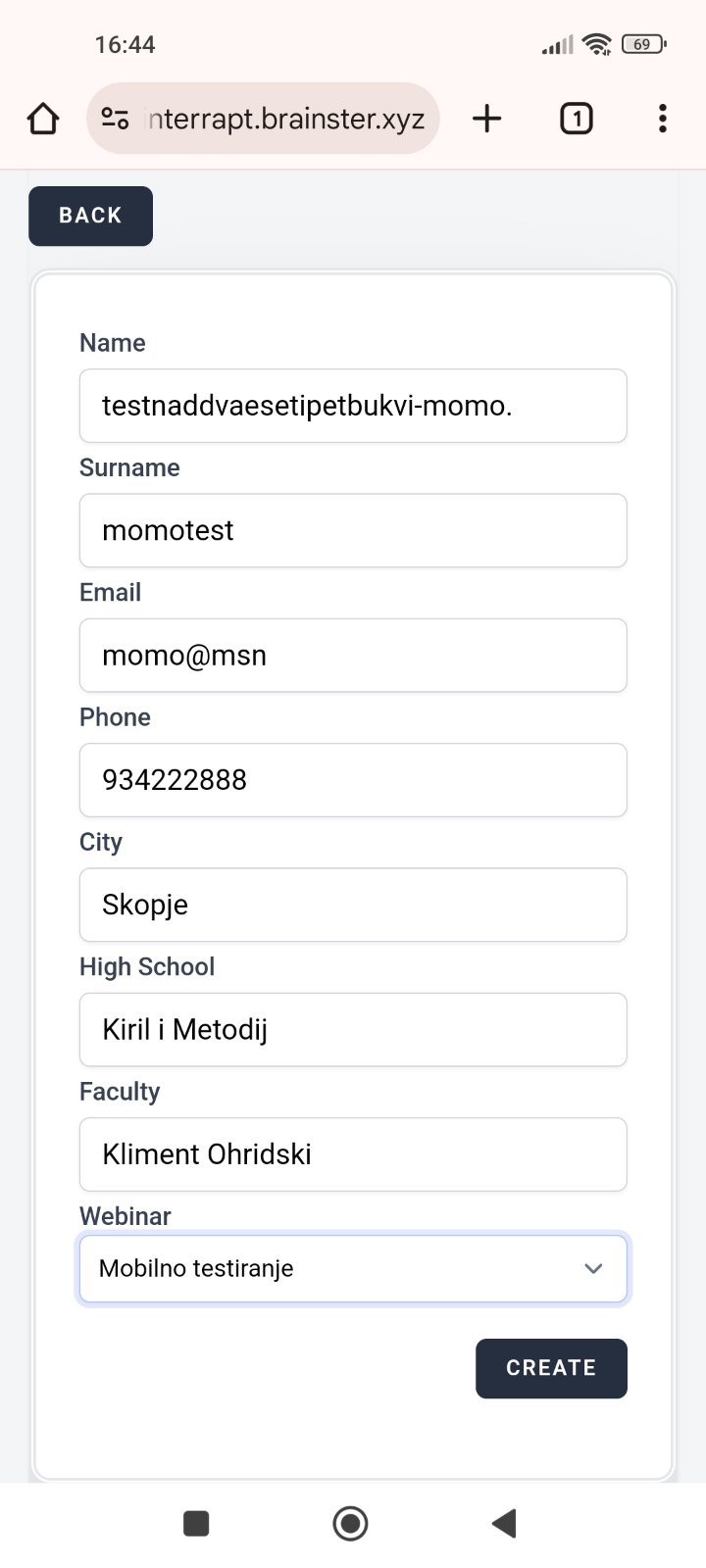Open a new tab with plus icon
Screen dimensions: 706x1568
[x=486, y=120]
